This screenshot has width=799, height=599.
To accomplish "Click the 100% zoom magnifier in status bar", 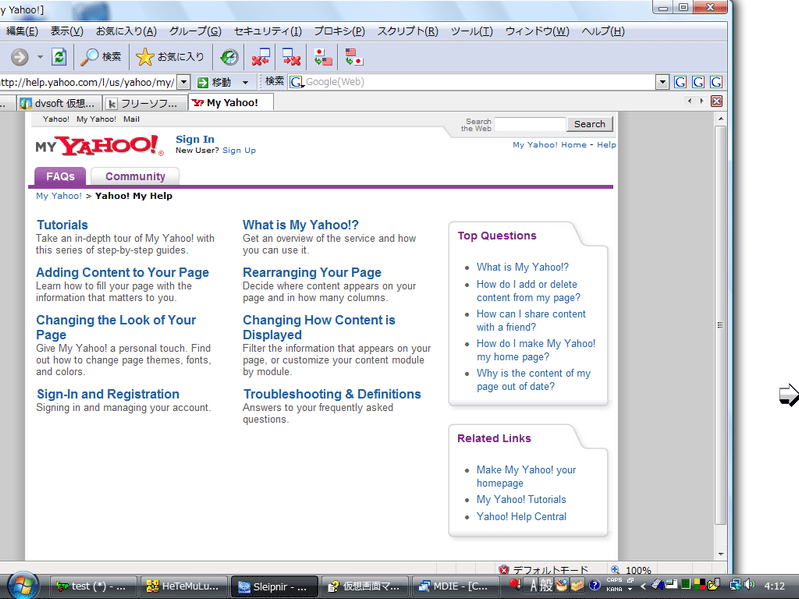I will [615, 570].
